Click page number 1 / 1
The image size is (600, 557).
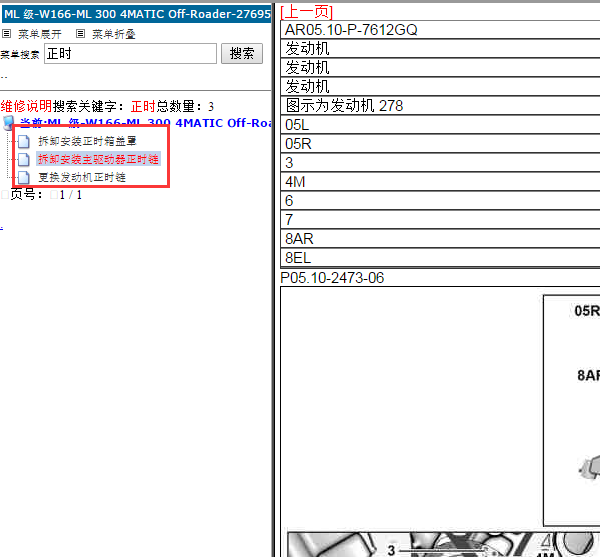point(71,195)
